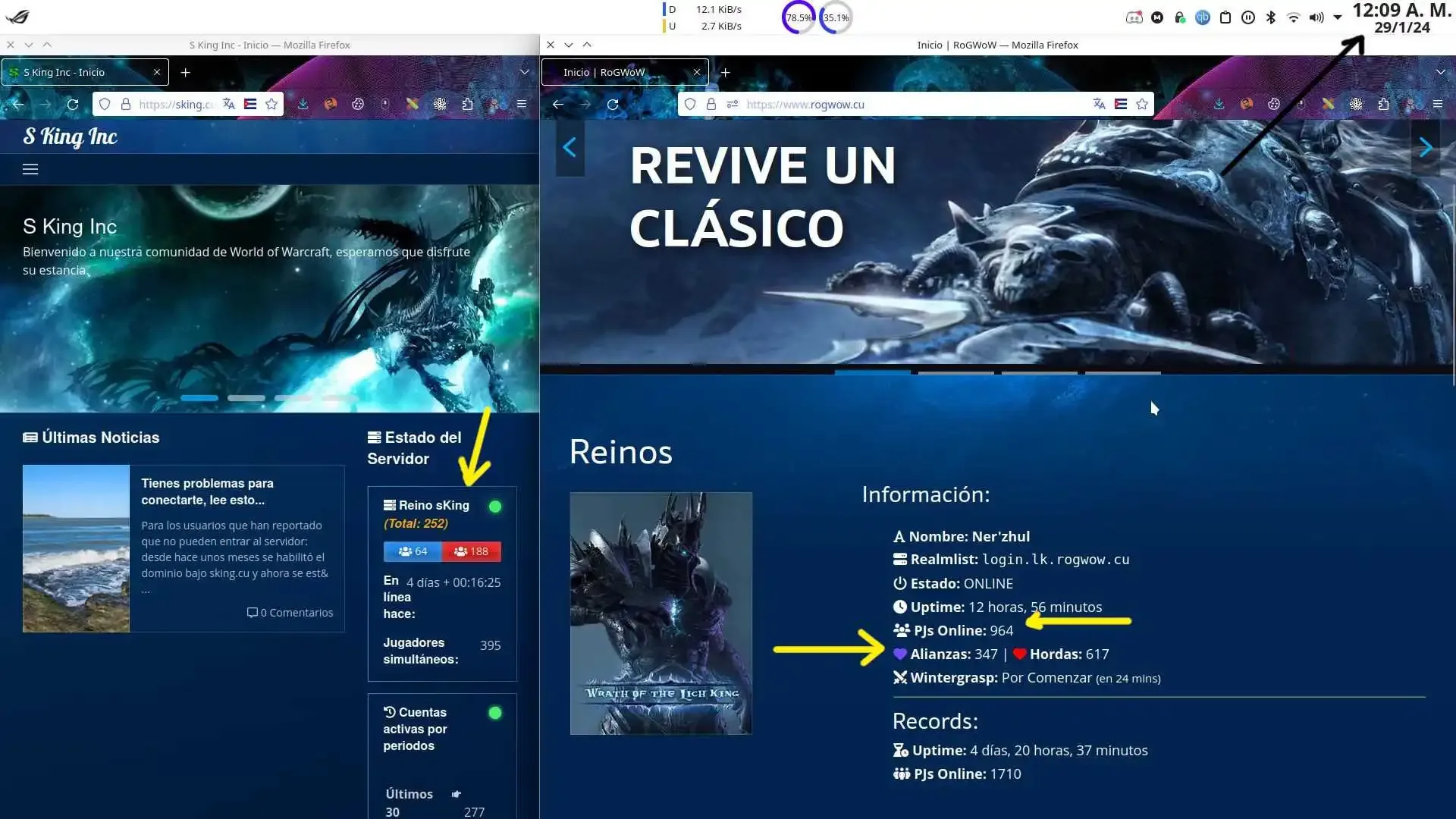Open the extensions puzzle icon in RoGWoW window
The height and width of the screenshot is (819, 1456).
[x=1383, y=105]
